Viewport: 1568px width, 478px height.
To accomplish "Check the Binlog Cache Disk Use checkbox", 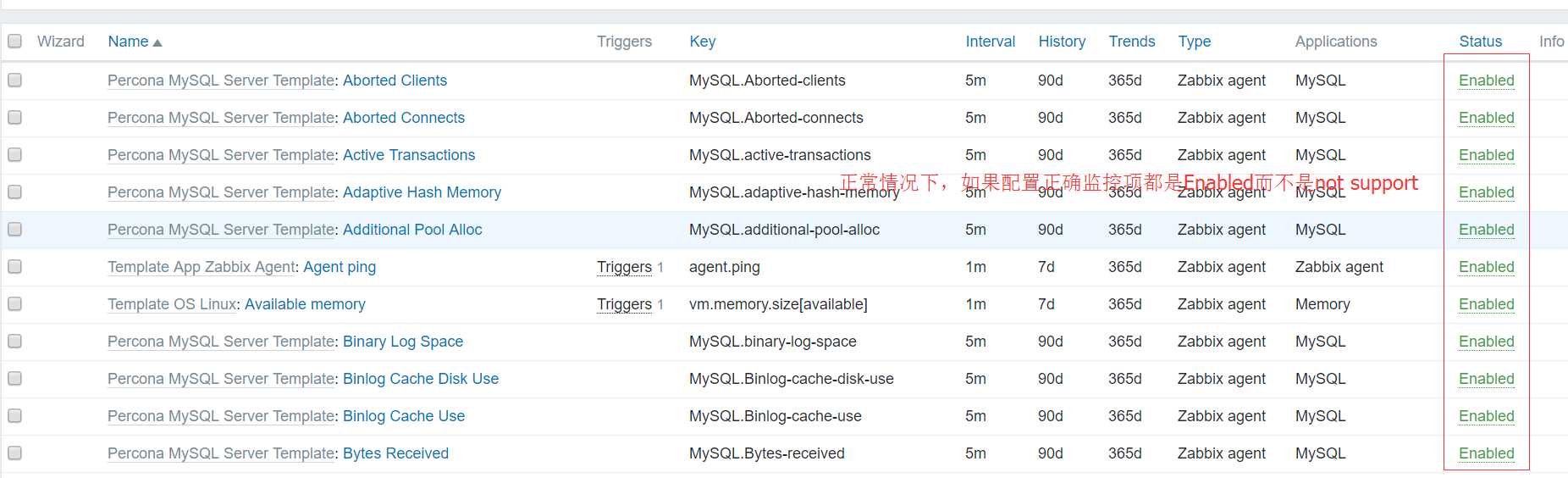I will click(x=14, y=378).
